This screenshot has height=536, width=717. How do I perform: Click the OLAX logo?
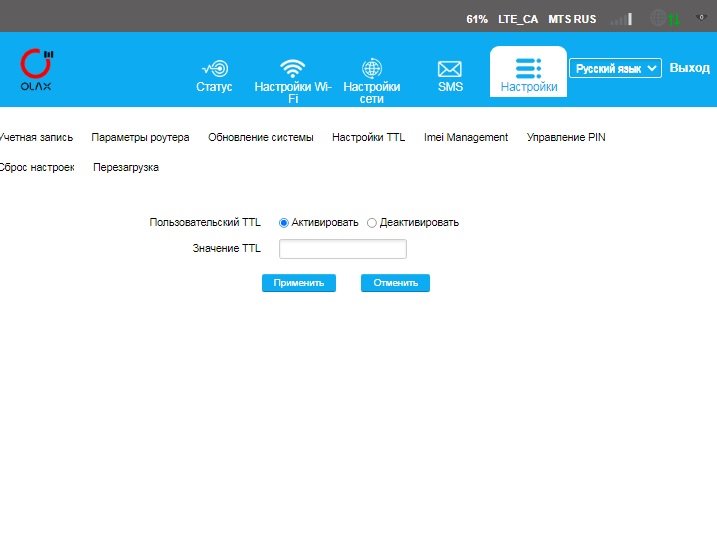coord(36,69)
